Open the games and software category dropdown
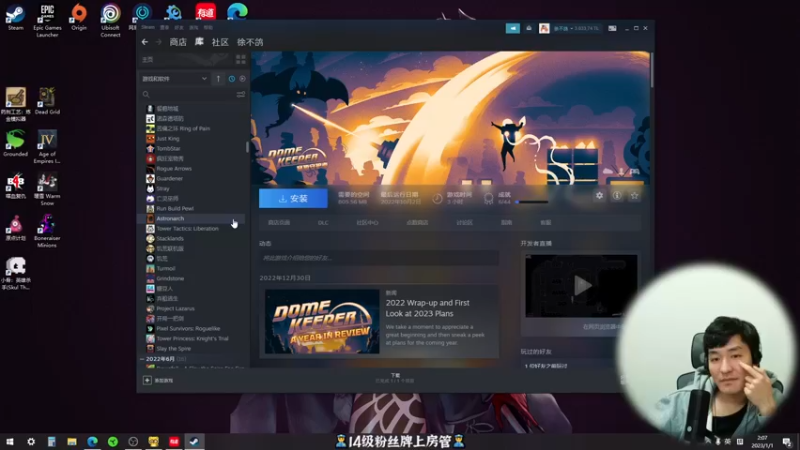Screen dimensions: 800x450 point(174,79)
